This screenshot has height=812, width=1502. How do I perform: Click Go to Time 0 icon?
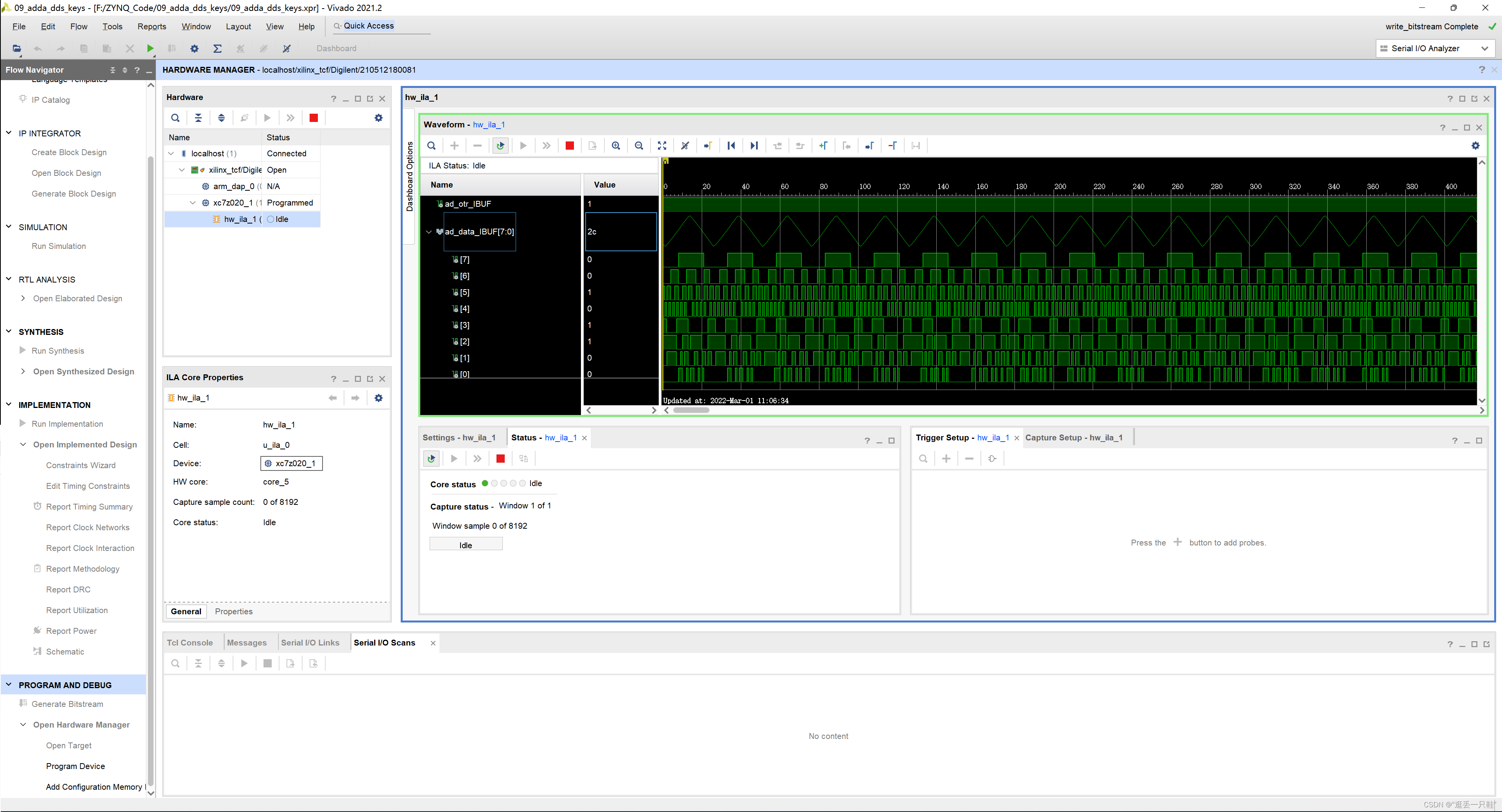pyautogui.click(x=731, y=146)
